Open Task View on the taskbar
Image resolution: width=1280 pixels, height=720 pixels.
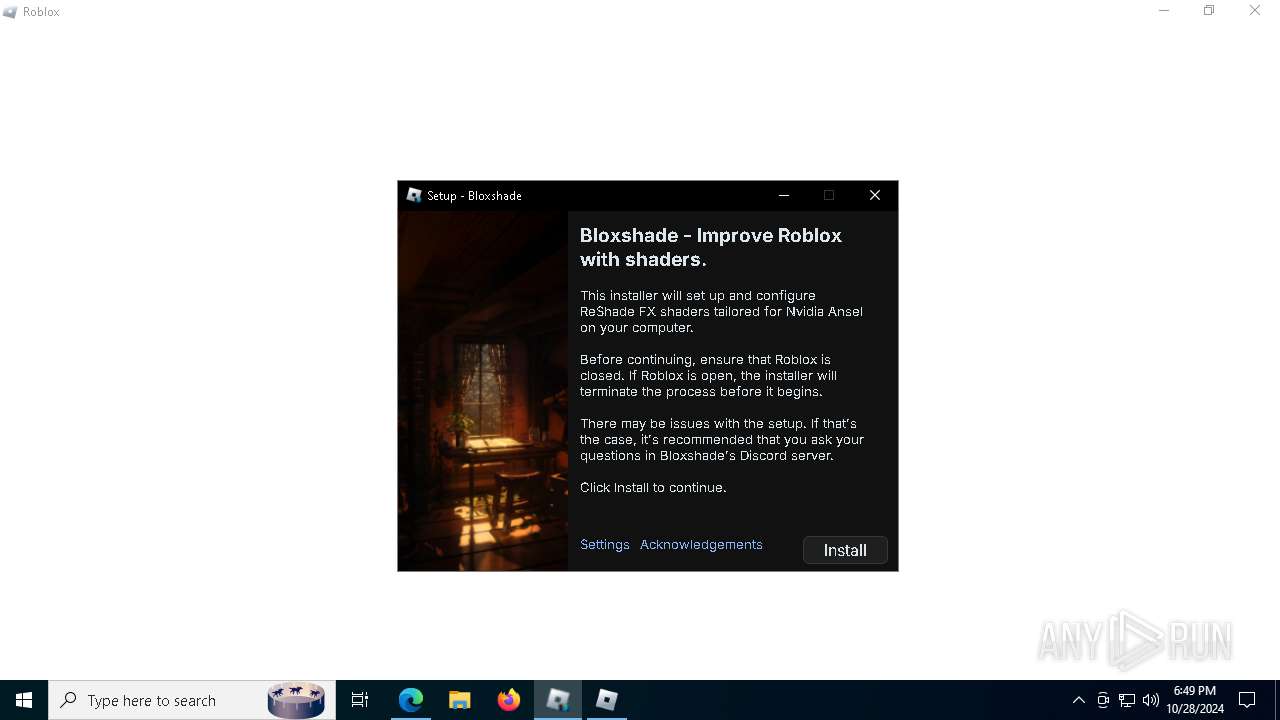point(360,700)
